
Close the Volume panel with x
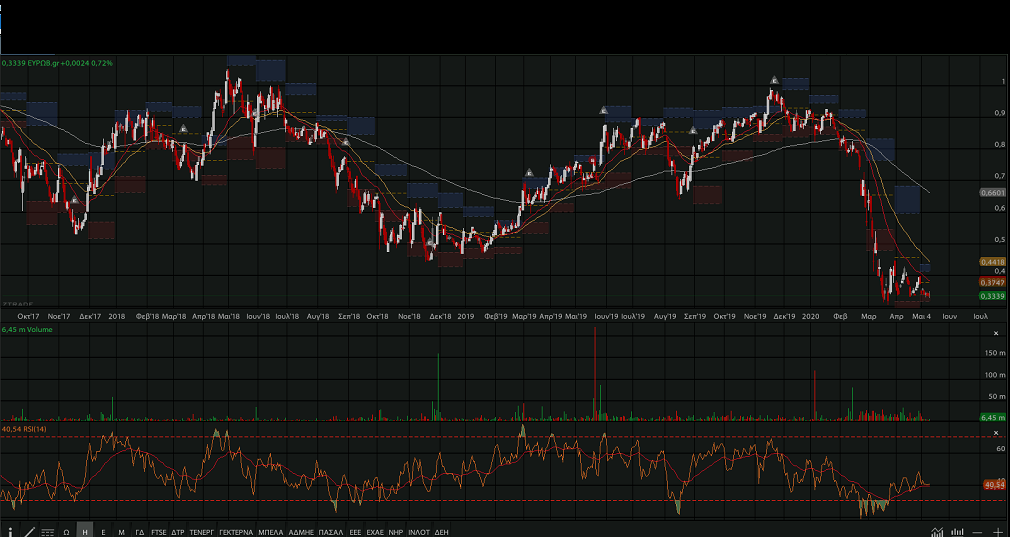(x=995, y=331)
